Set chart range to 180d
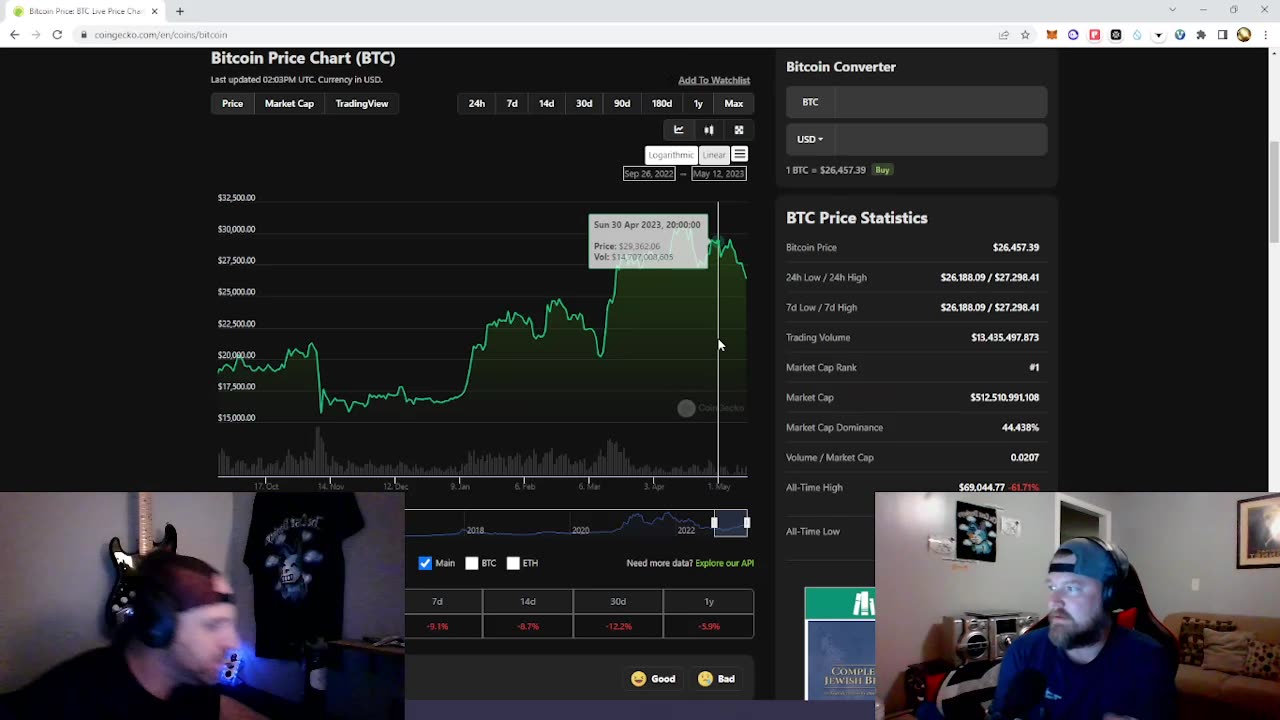The height and width of the screenshot is (720, 1280). 662,103
